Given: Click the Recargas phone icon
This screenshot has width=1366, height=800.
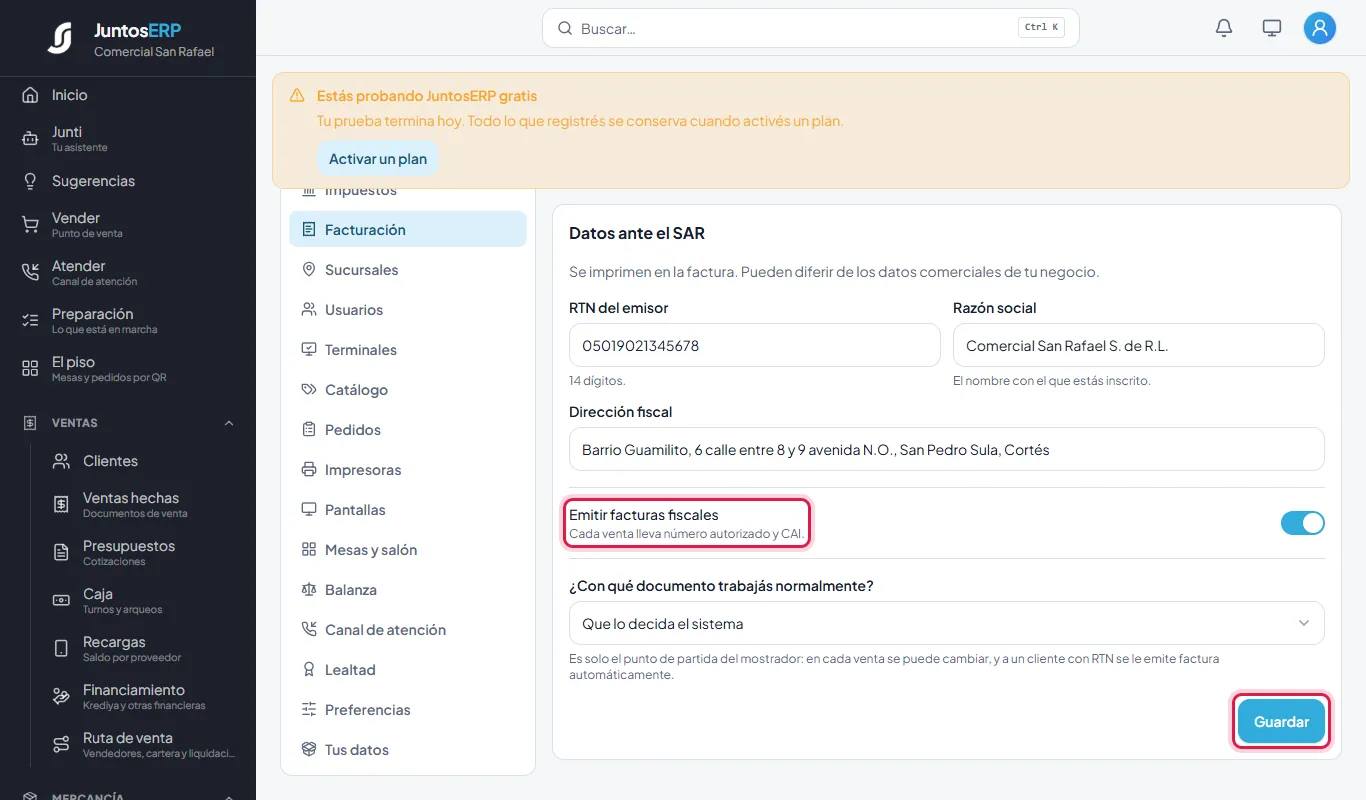Looking at the screenshot, I should coord(61,648).
